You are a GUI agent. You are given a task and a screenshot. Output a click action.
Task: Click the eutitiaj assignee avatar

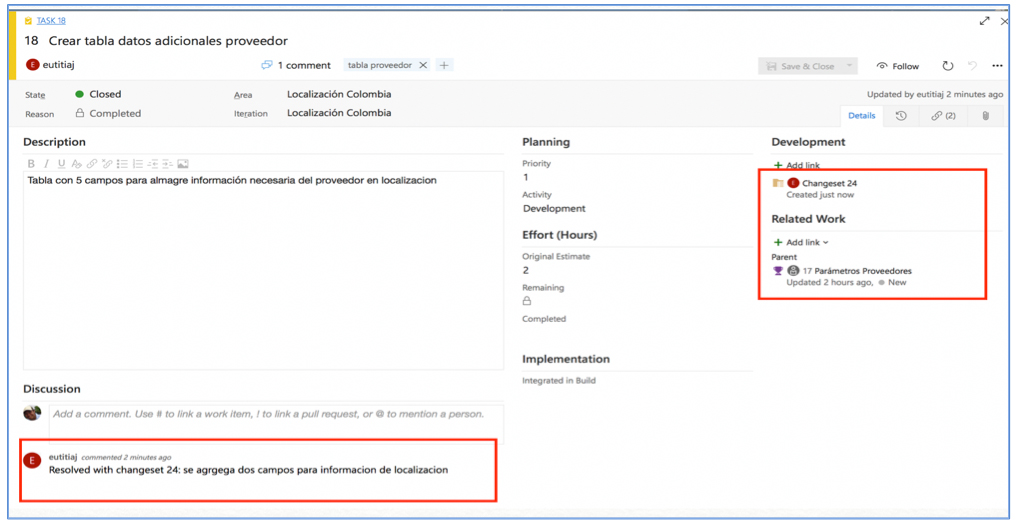coord(32,65)
